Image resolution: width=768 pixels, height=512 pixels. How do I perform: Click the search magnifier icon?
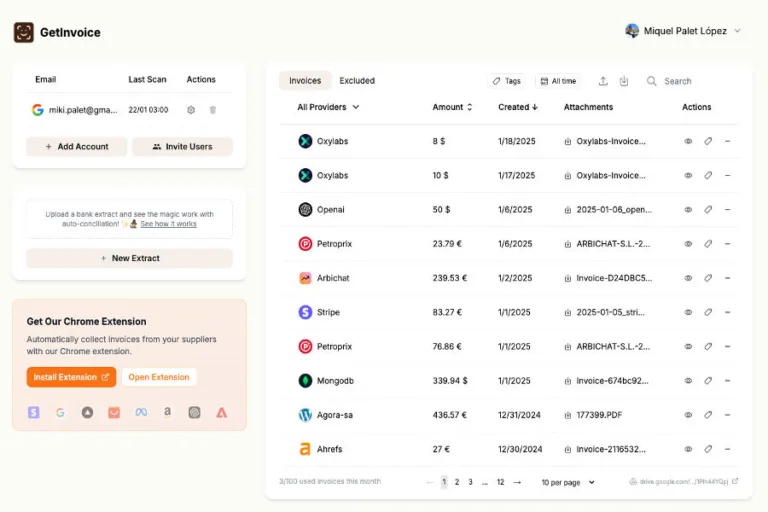(x=651, y=81)
